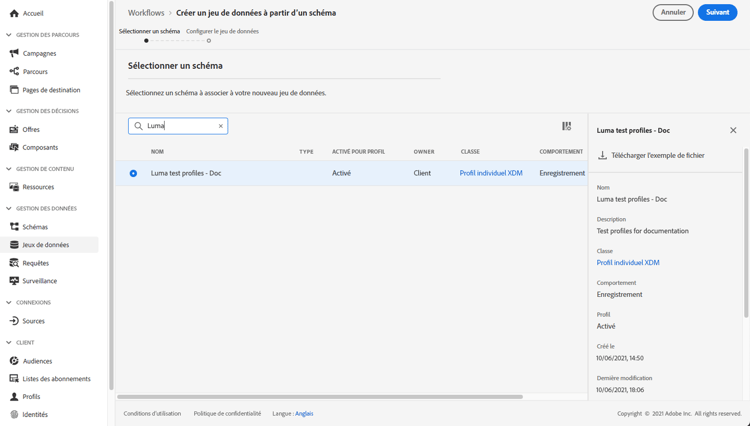Viewport: 750px width, 426px height.
Task: Click the Identités fingerprint icon
Action: coord(14,415)
